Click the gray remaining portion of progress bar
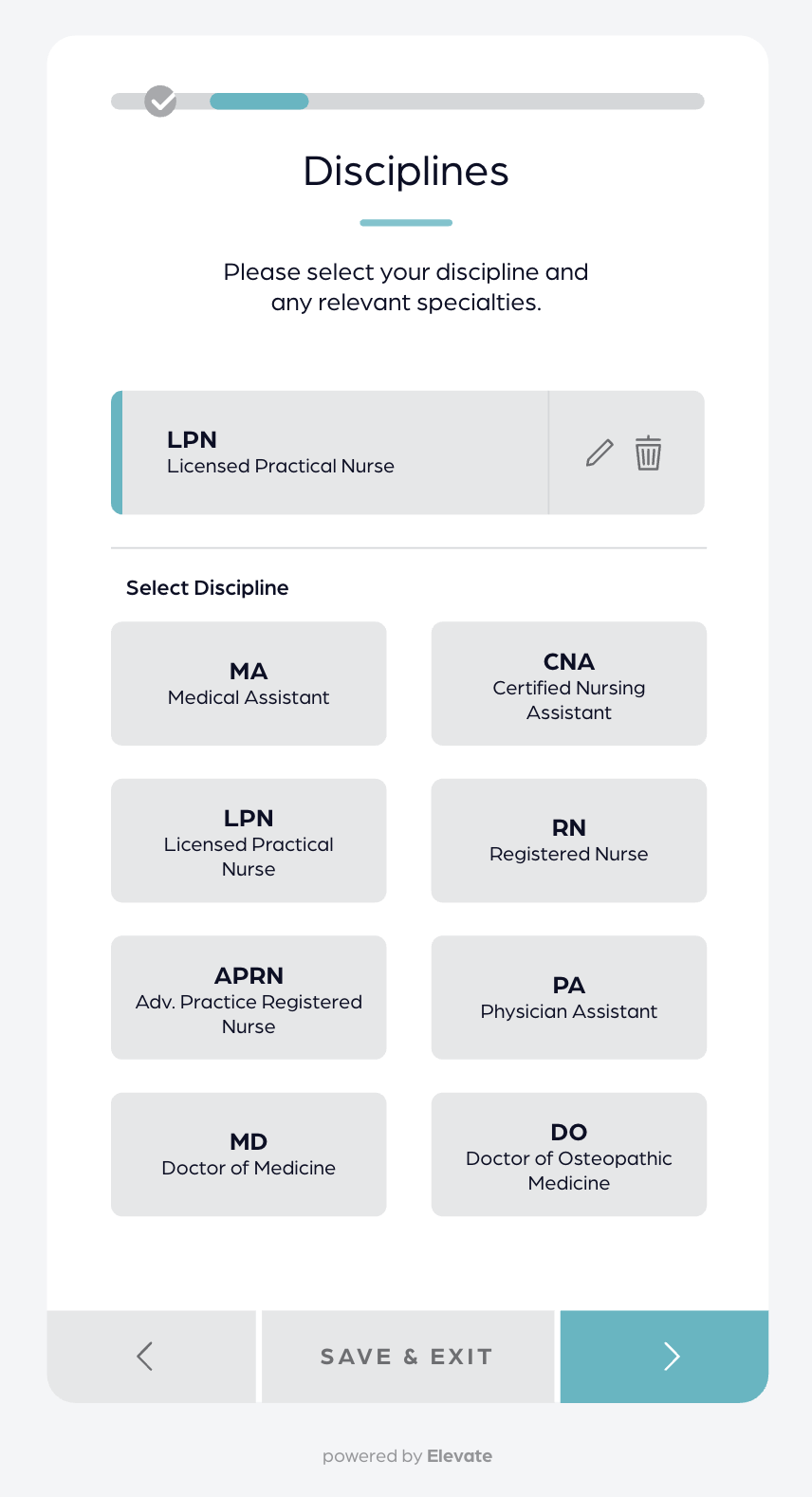Viewport: 812px width, 1497px height. [x=506, y=102]
